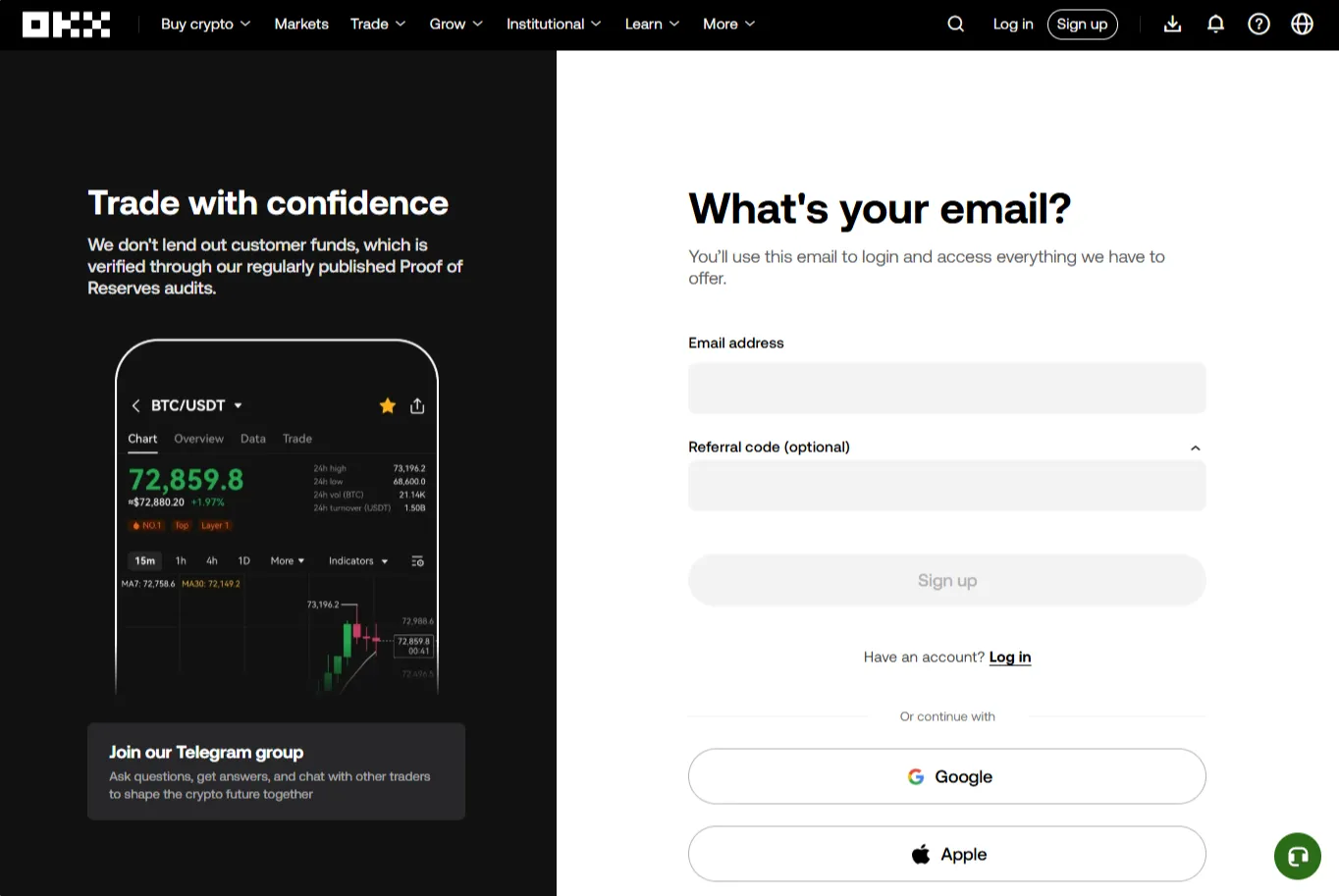Open the search icon in the navigation bar
Screen dimensions: 1339x896
(x=955, y=24)
